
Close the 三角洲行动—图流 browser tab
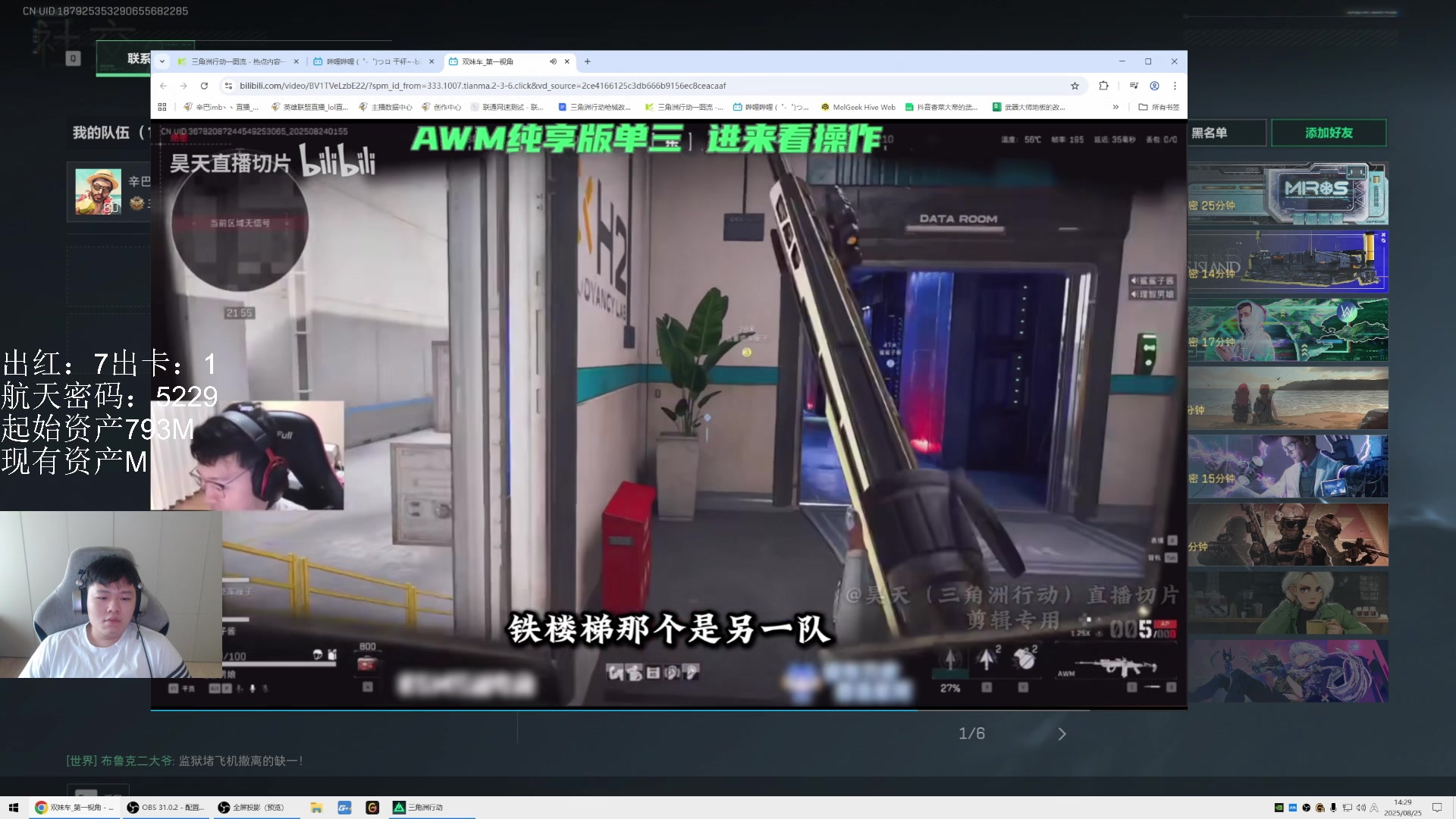coord(296,61)
